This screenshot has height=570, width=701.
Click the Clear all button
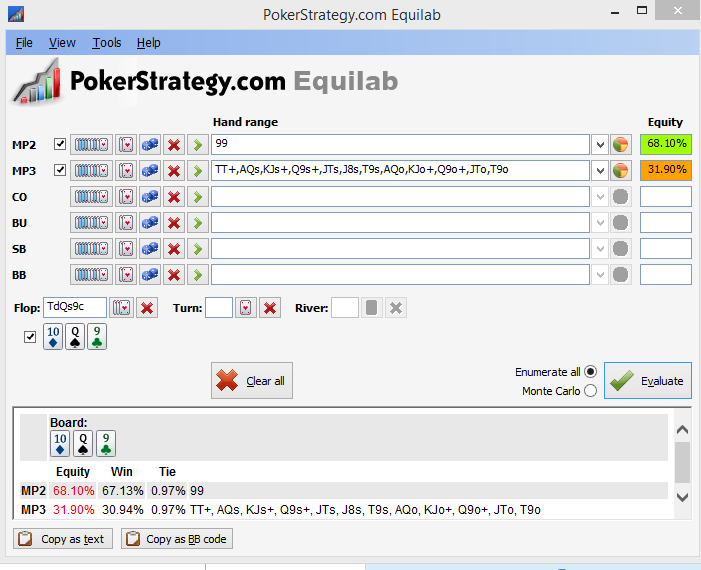pyautogui.click(x=252, y=380)
